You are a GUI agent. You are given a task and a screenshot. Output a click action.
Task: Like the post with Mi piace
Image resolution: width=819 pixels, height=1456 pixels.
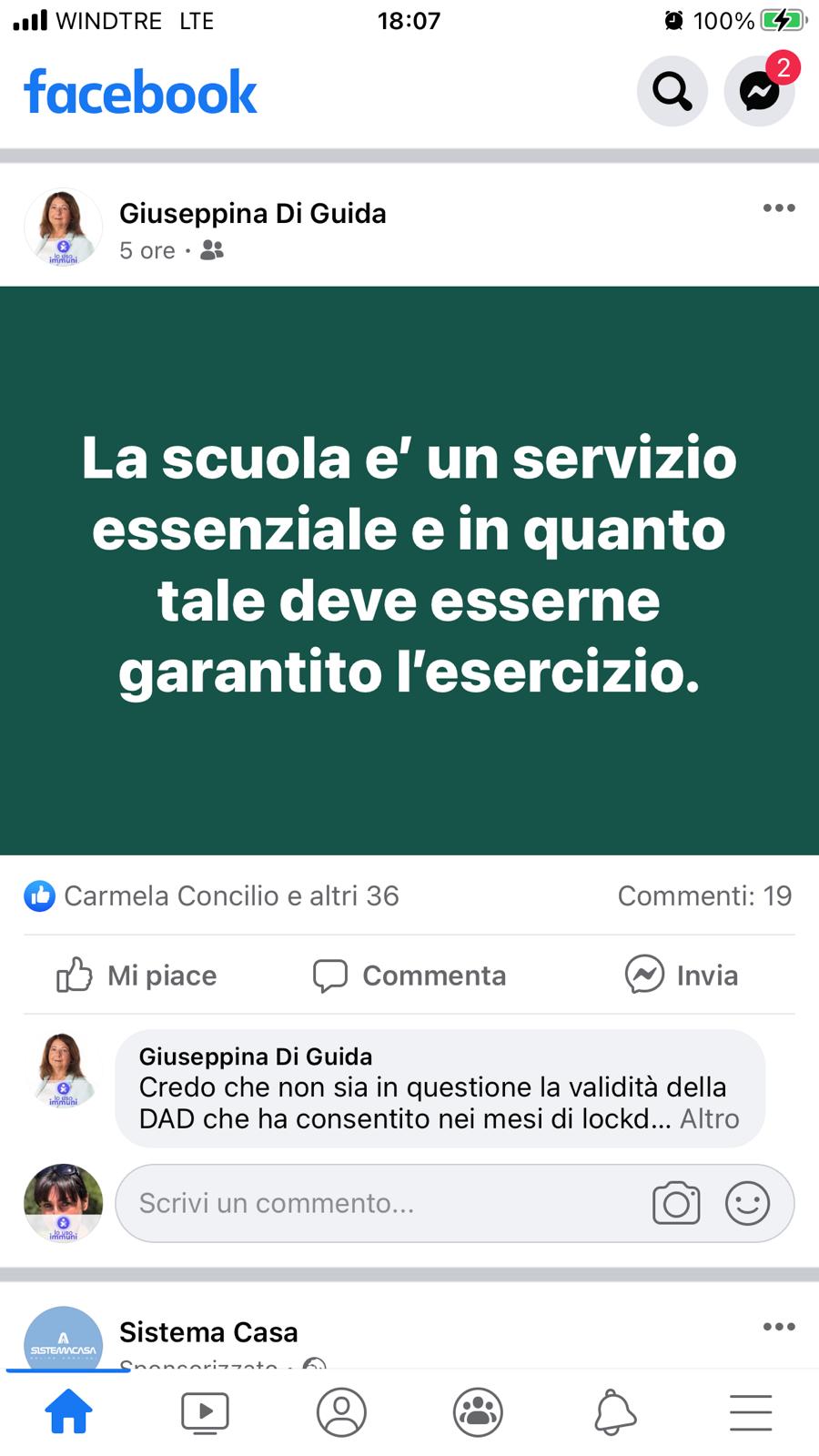coord(136,975)
